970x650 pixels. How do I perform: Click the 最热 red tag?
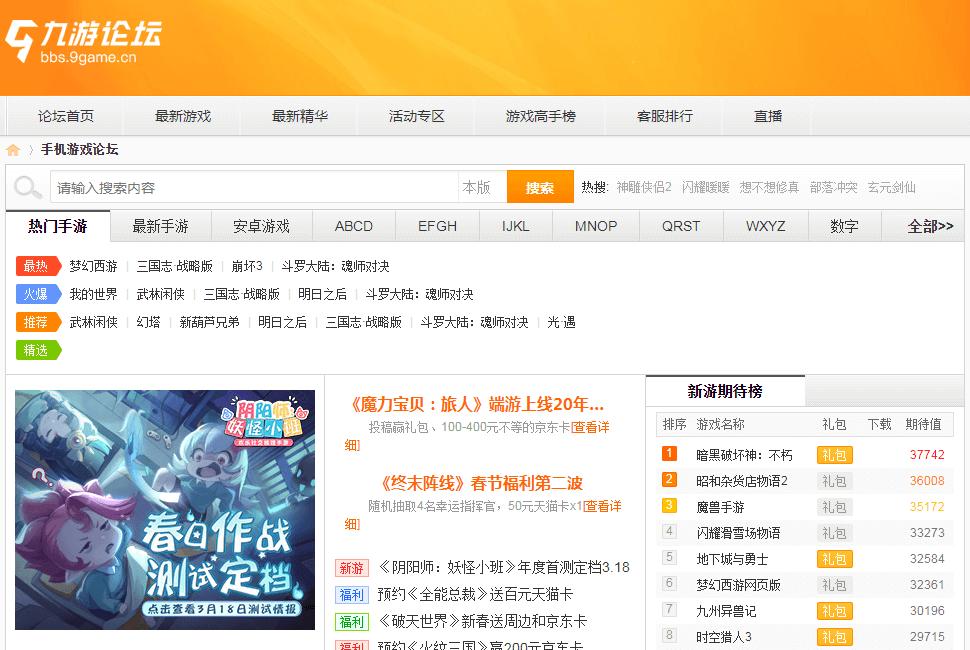pyautogui.click(x=38, y=266)
